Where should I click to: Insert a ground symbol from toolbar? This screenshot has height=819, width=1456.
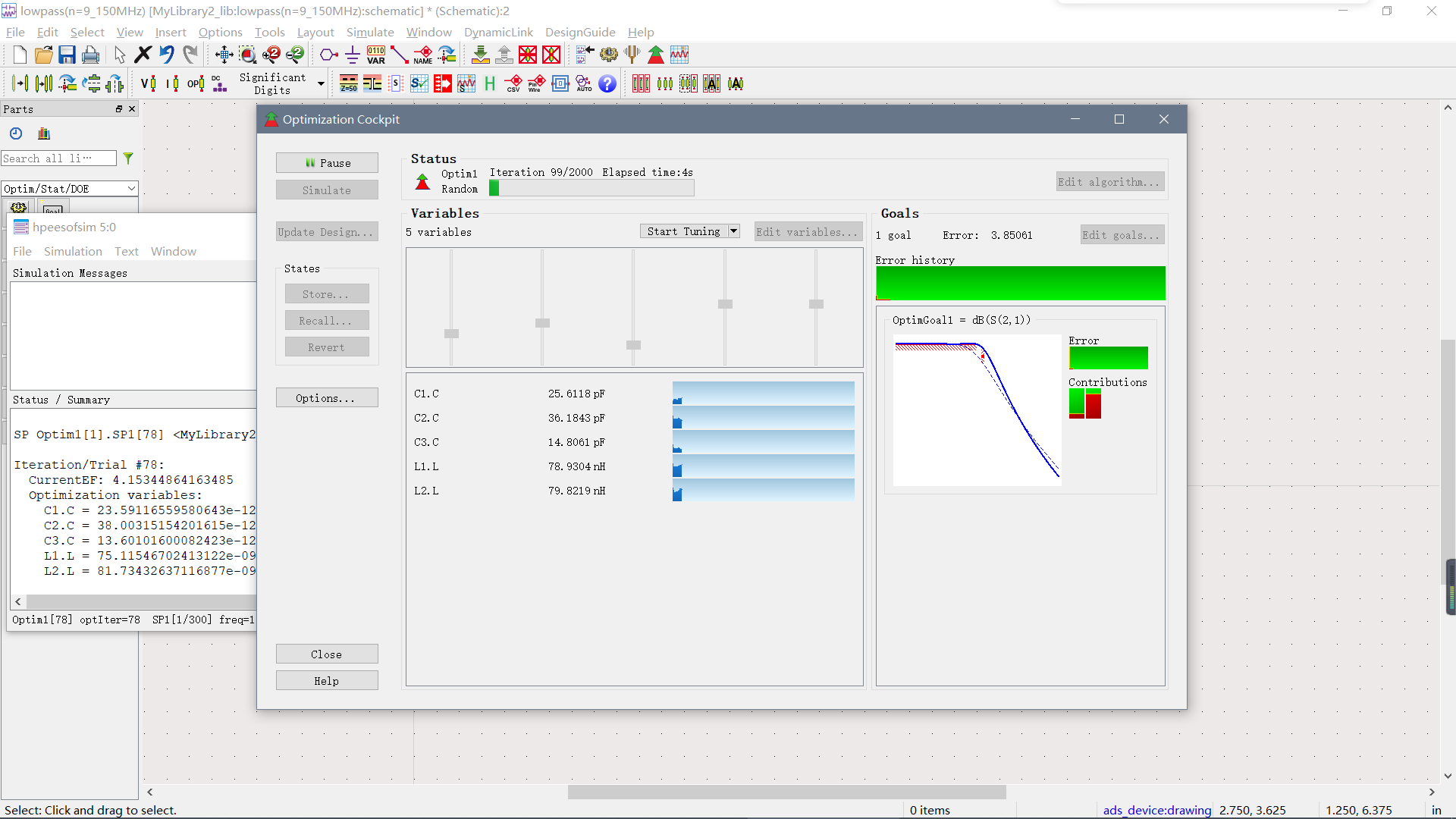353,55
